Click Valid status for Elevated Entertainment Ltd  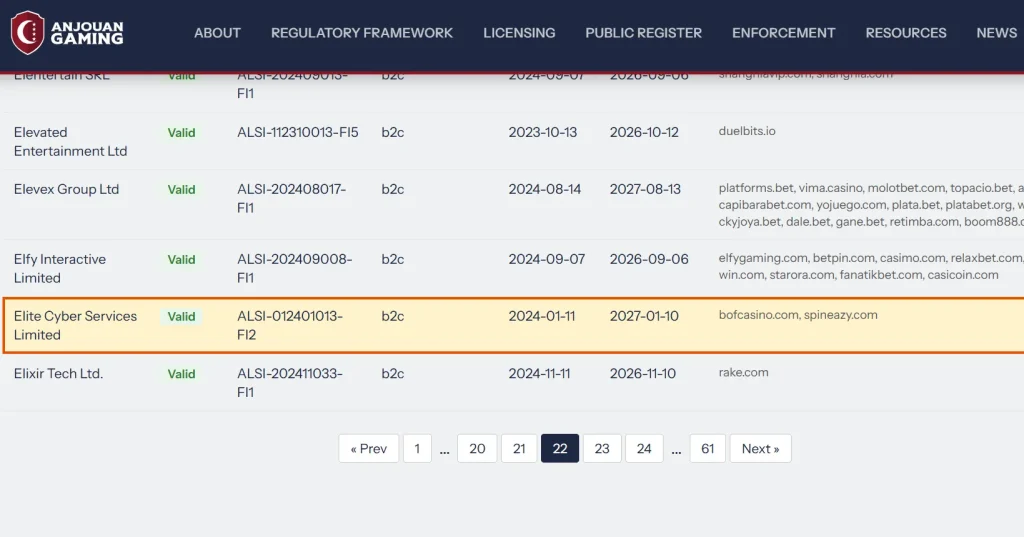[x=182, y=133]
